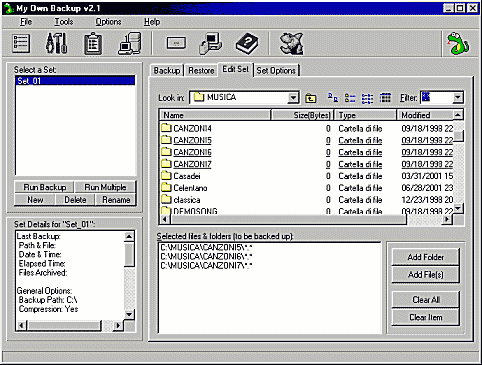Click the checklist toolbar icon
The width and height of the screenshot is (482, 365).
pyautogui.click(x=21, y=43)
